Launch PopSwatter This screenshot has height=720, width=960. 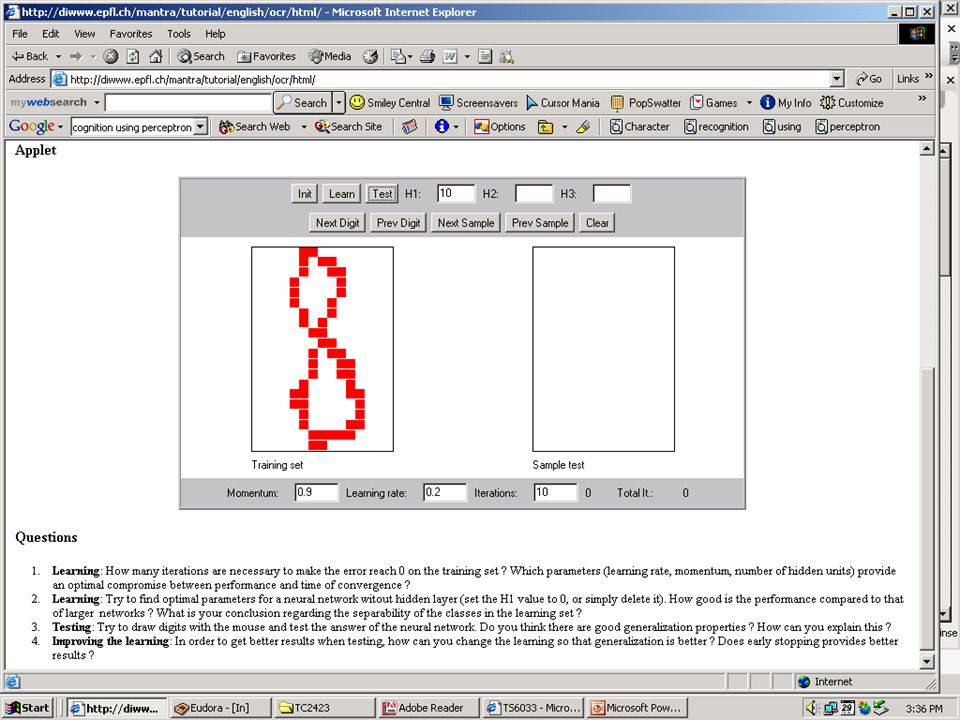[x=646, y=103]
